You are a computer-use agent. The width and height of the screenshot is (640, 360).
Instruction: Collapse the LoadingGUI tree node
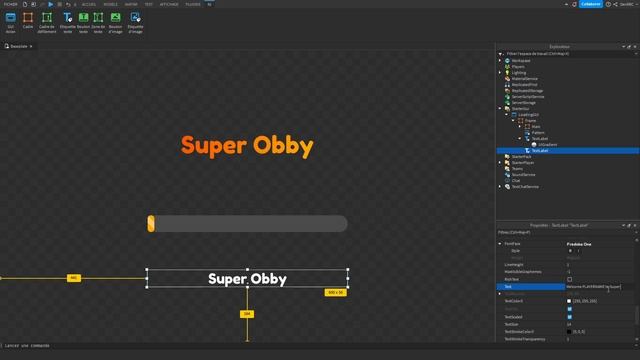coord(507,115)
